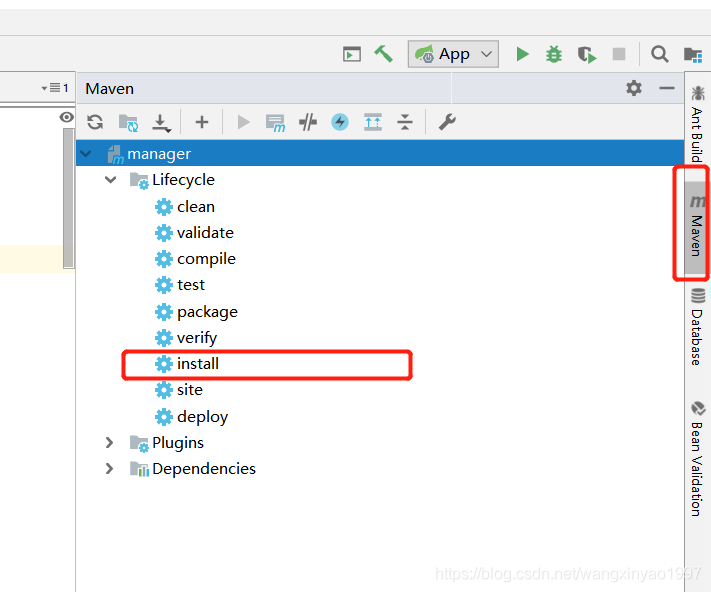Click Show Dependencies / Expand All icon
Viewport: 711px width, 592px height.
(x=373, y=122)
